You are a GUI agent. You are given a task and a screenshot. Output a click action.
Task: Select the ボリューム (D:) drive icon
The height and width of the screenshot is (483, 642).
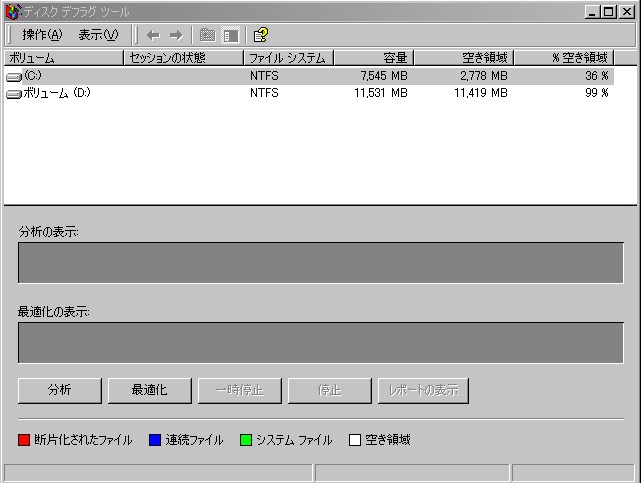(14, 94)
